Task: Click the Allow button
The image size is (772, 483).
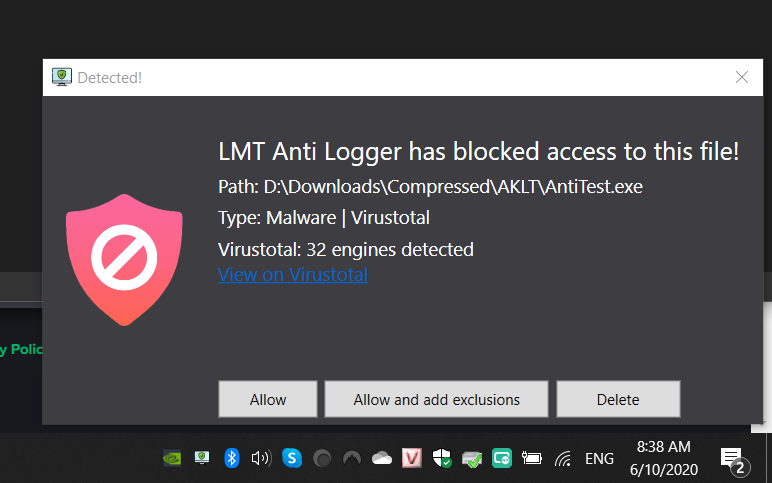Action: click(268, 399)
